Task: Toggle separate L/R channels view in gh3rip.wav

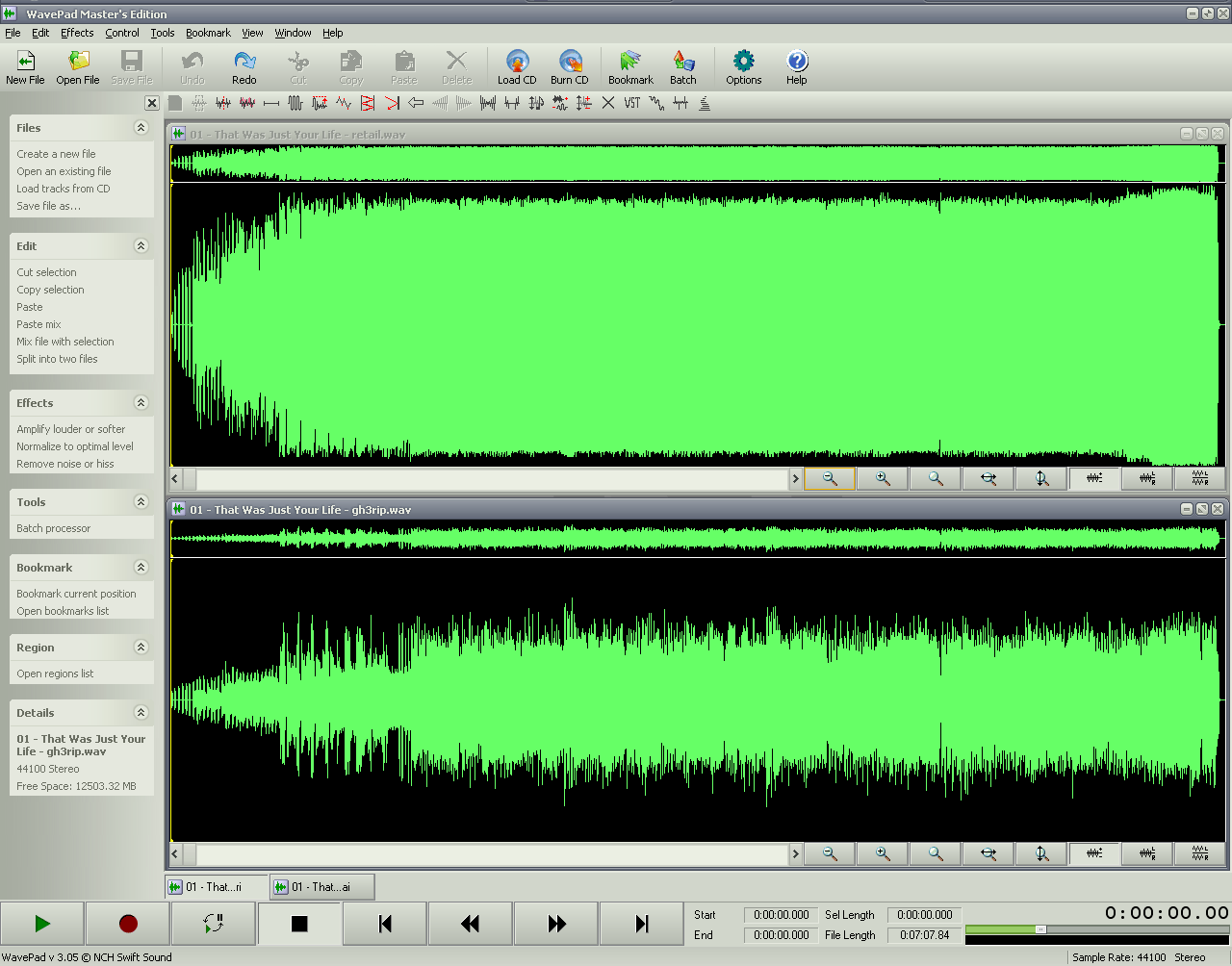Action: 1200,853
